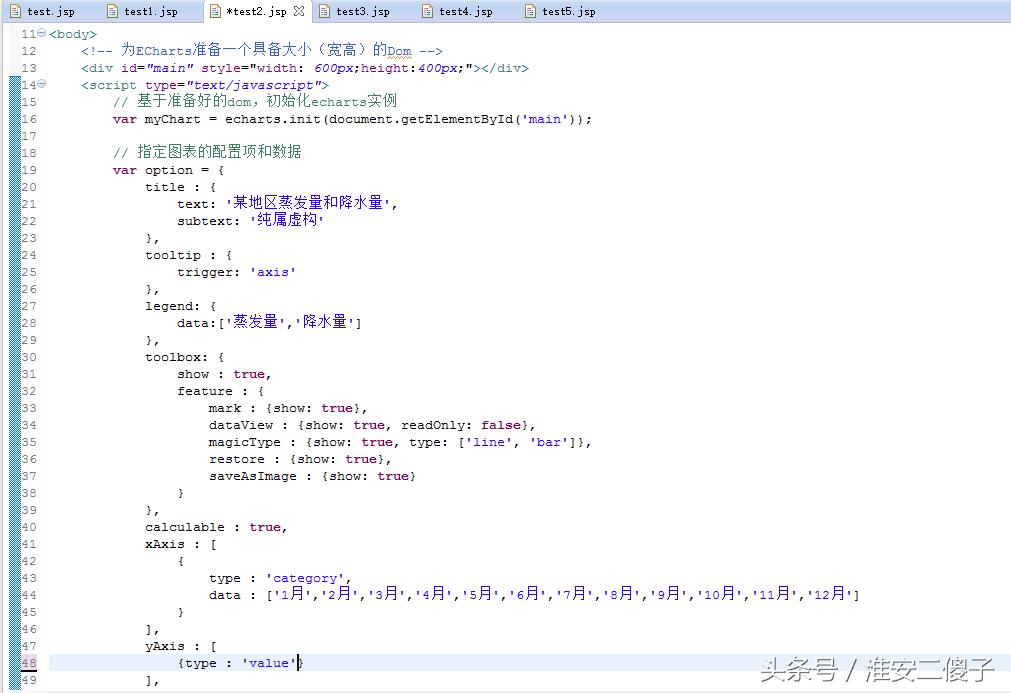Click the 'var option = {' line
The image size is (1011, 693).
(168, 170)
